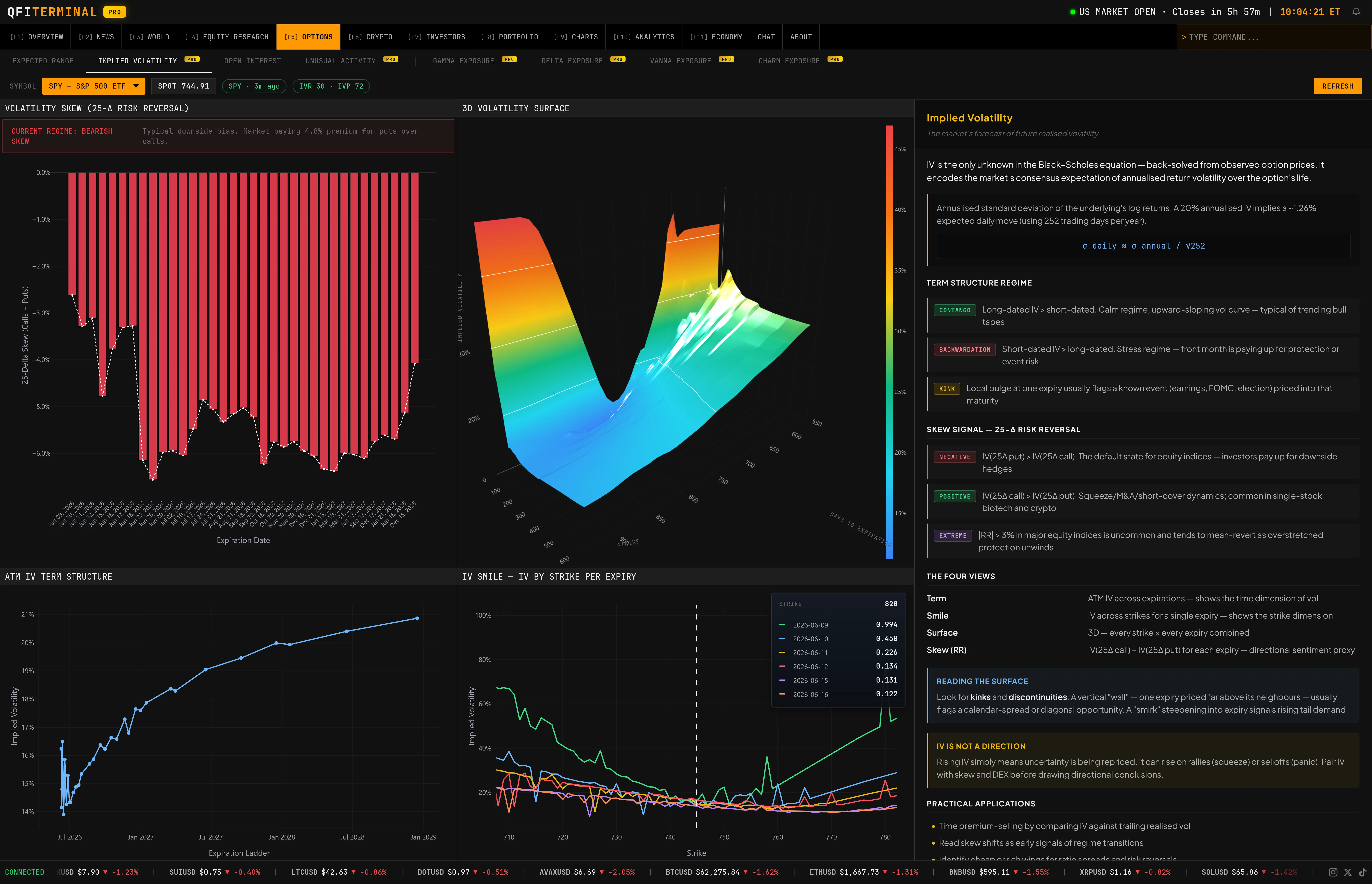Click the 2026-06-09 series in the smile legend
This screenshot has height=884, width=1372.
pos(838,624)
